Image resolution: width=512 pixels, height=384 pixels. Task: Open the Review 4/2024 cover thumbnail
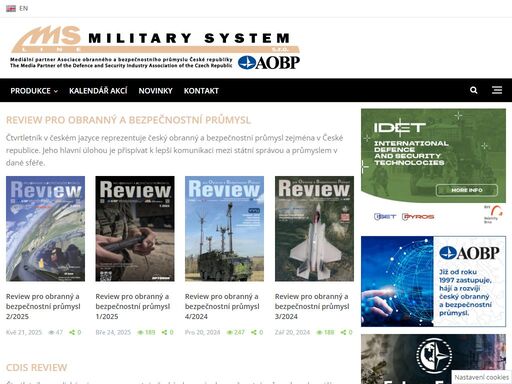tap(224, 229)
